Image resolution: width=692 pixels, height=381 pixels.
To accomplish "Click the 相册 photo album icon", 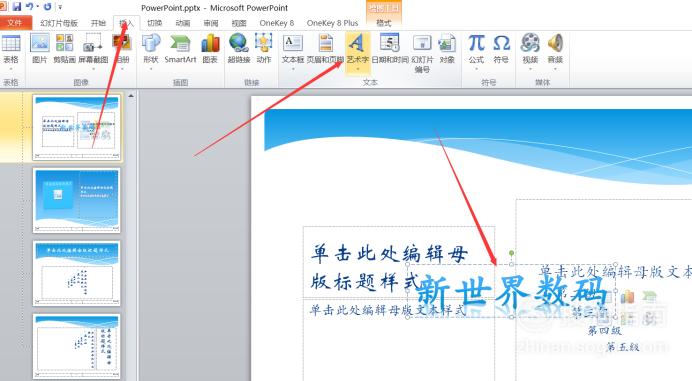I will click(122, 43).
